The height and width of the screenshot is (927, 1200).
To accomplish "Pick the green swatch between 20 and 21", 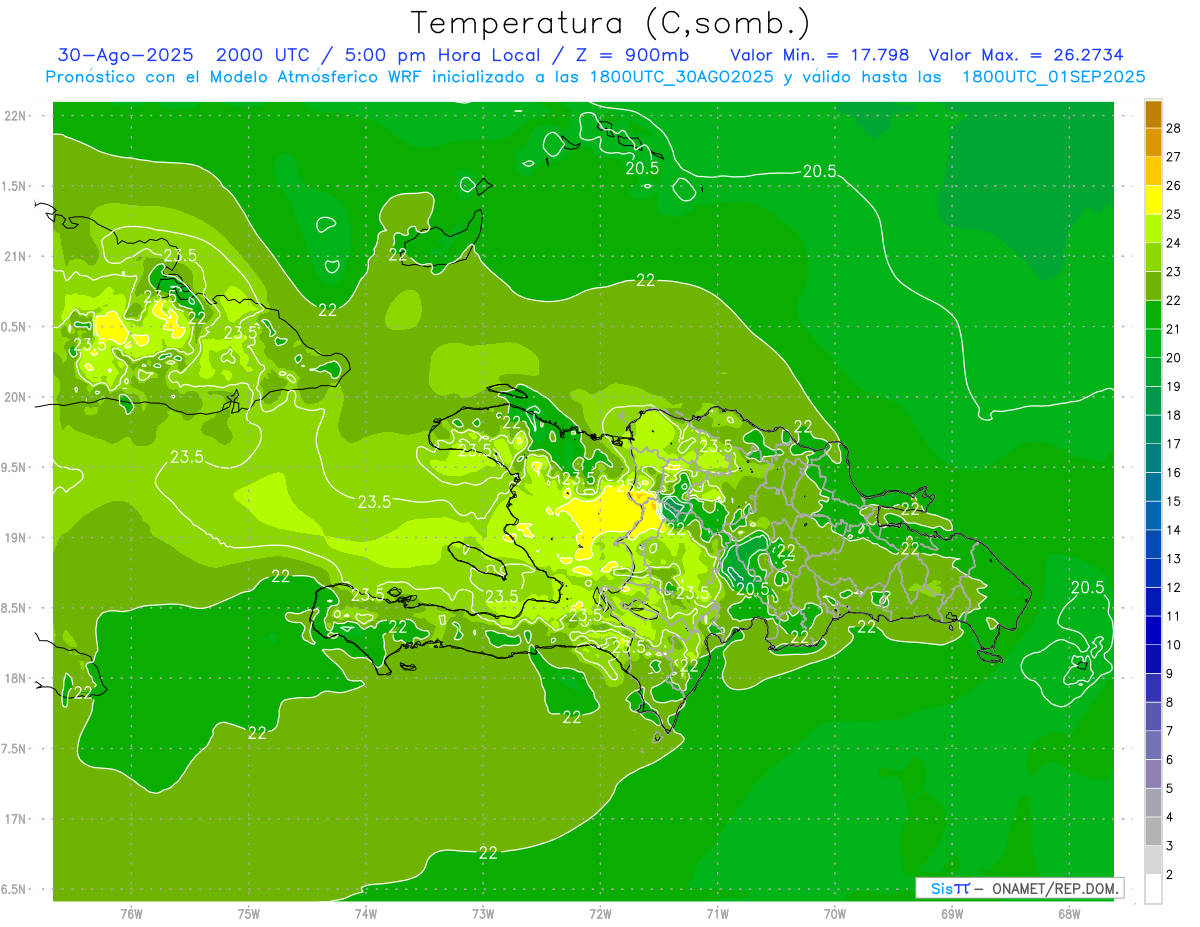I will tap(1153, 344).
